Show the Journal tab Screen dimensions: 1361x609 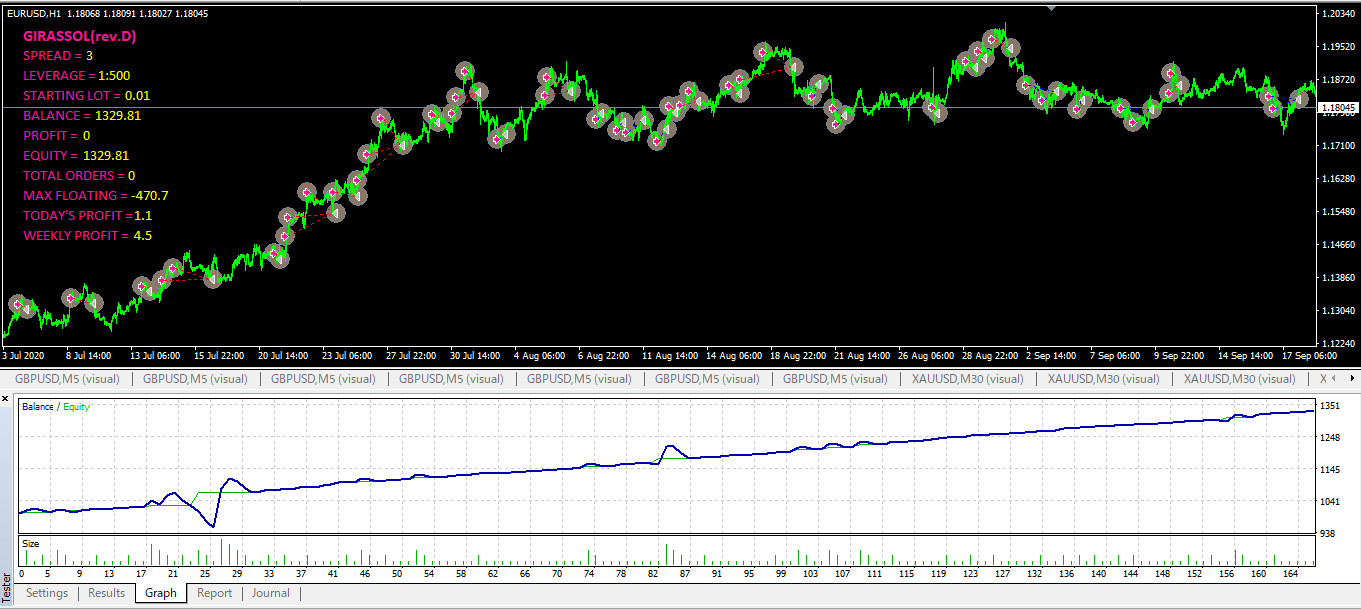click(271, 593)
